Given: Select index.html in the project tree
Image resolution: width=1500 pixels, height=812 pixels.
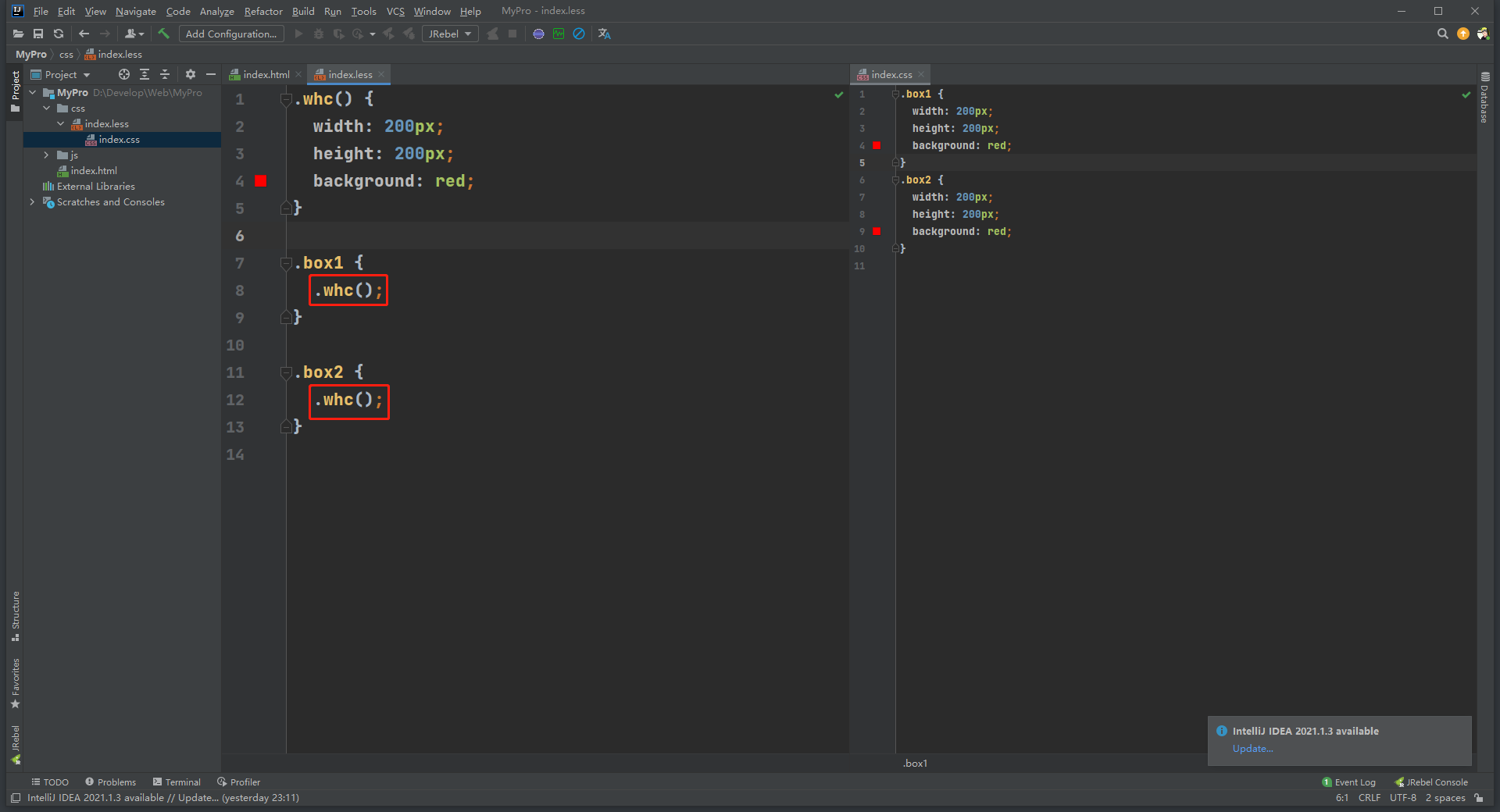Looking at the screenshot, I should tap(94, 171).
